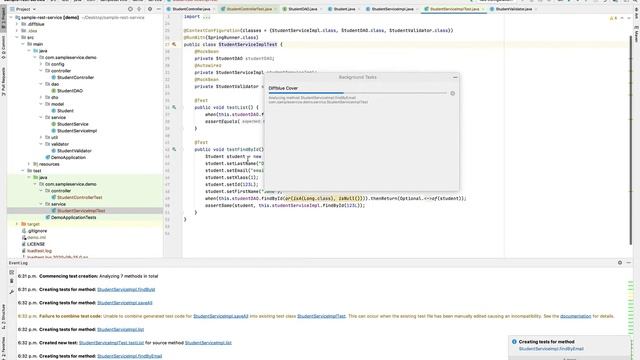Click the editor vertical scrollbar

point(631,139)
